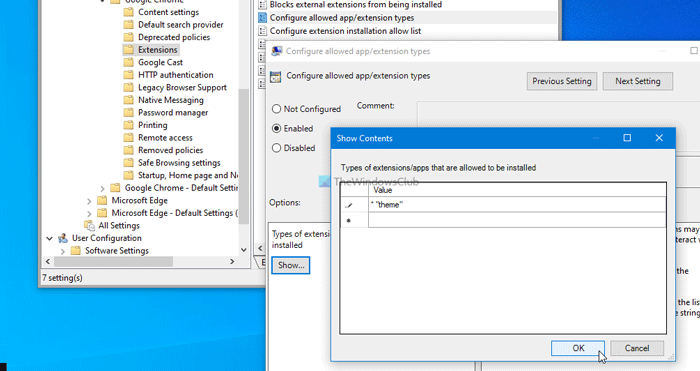
Task: Edit the "theme" value cell
Action: (x=517, y=205)
